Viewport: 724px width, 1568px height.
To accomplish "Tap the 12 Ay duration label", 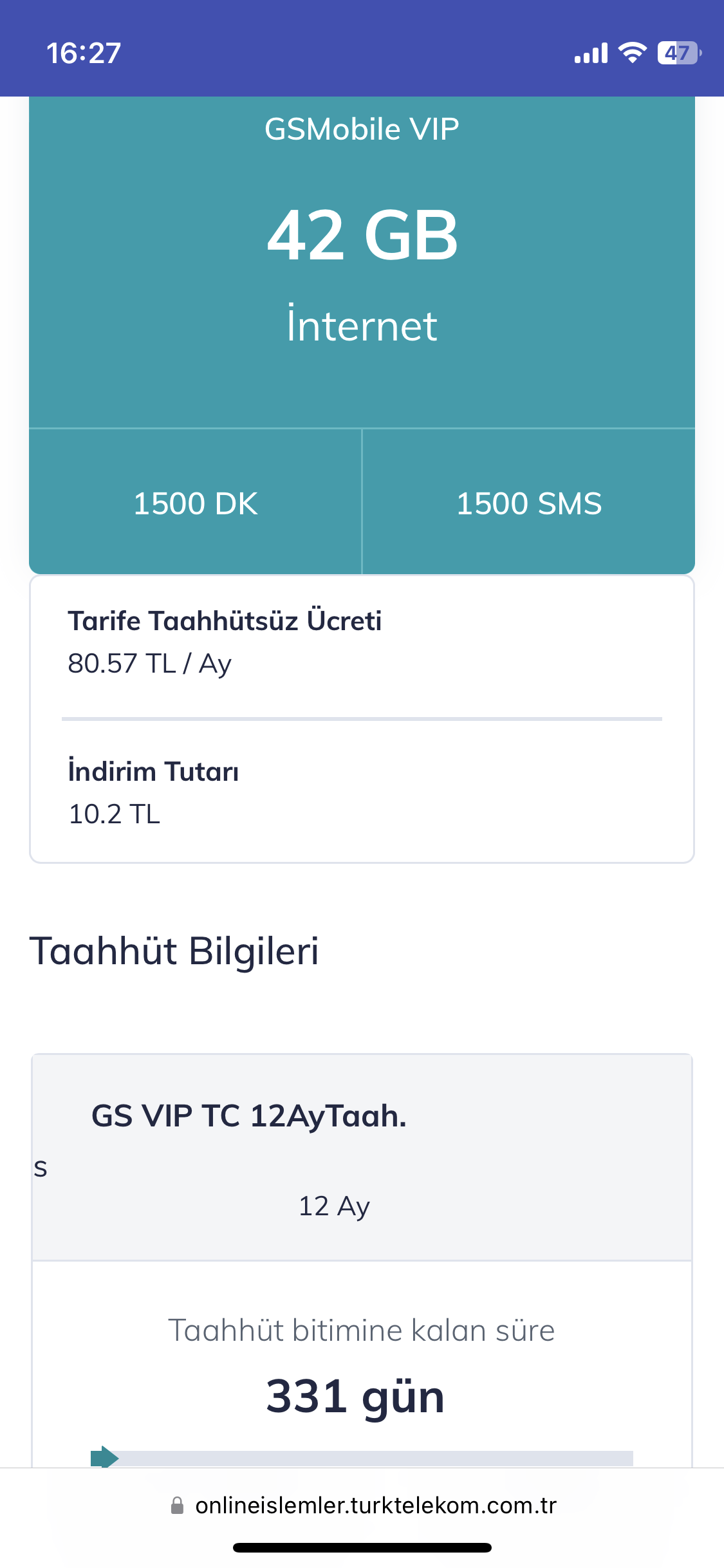I will click(x=334, y=1206).
